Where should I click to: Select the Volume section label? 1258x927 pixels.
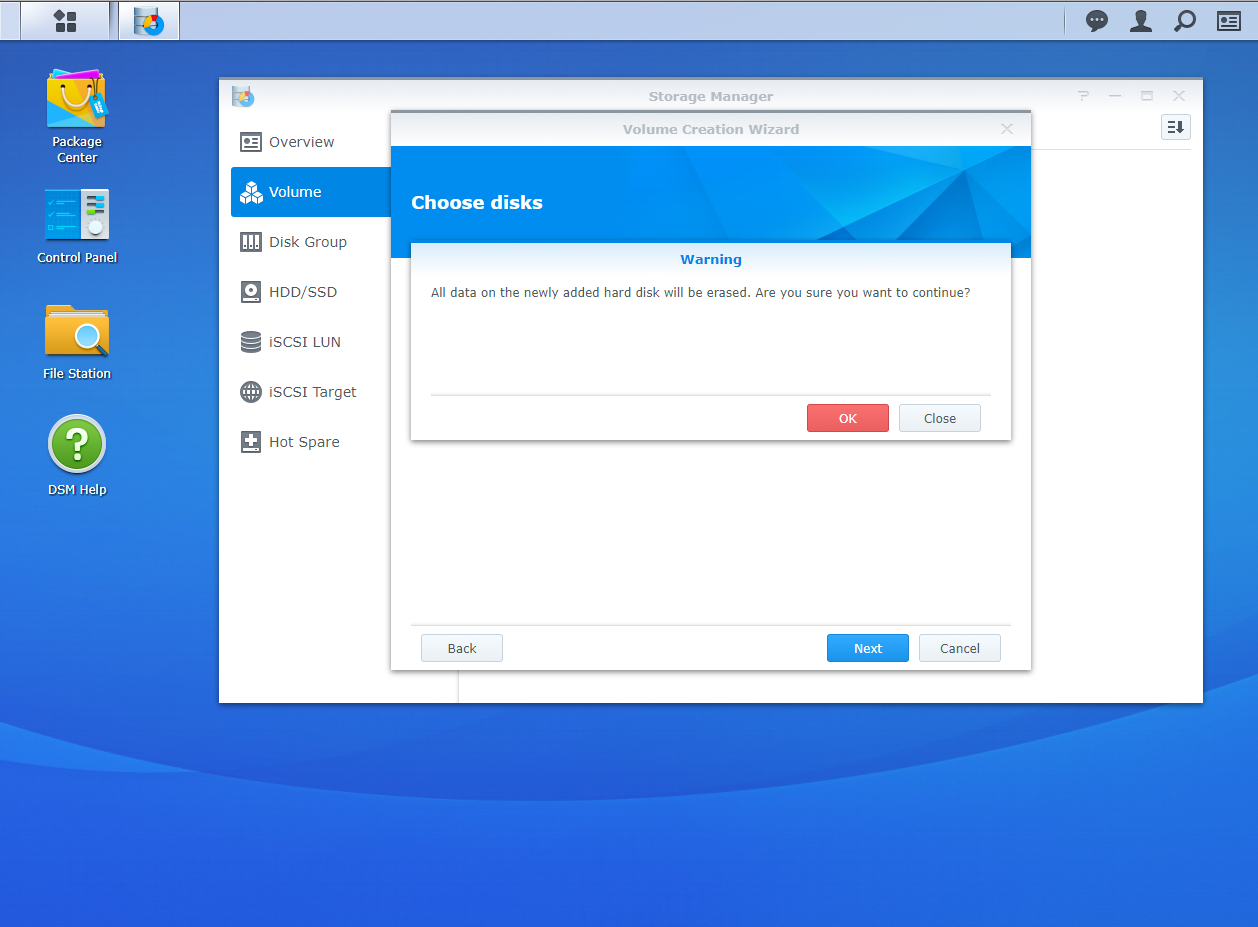tap(295, 192)
